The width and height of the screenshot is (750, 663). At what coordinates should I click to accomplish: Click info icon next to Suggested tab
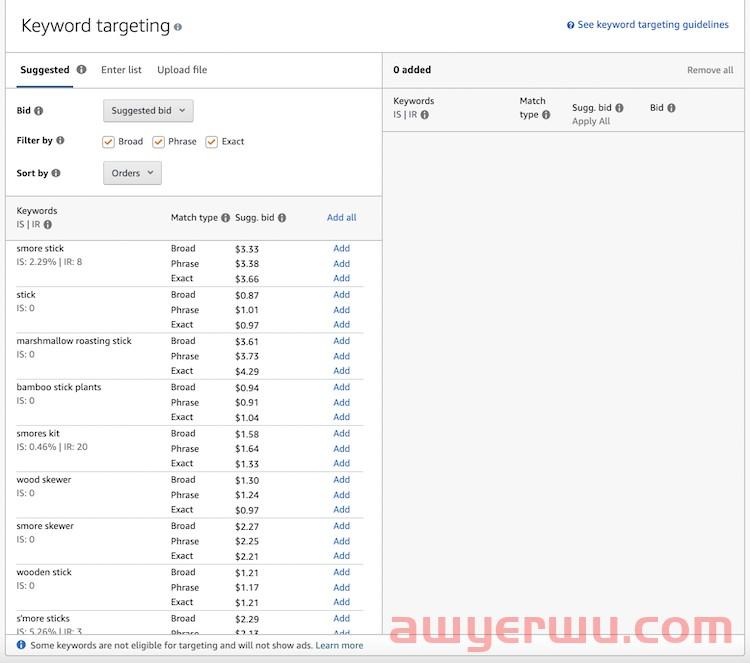pyautogui.click(x=82, y=69)
